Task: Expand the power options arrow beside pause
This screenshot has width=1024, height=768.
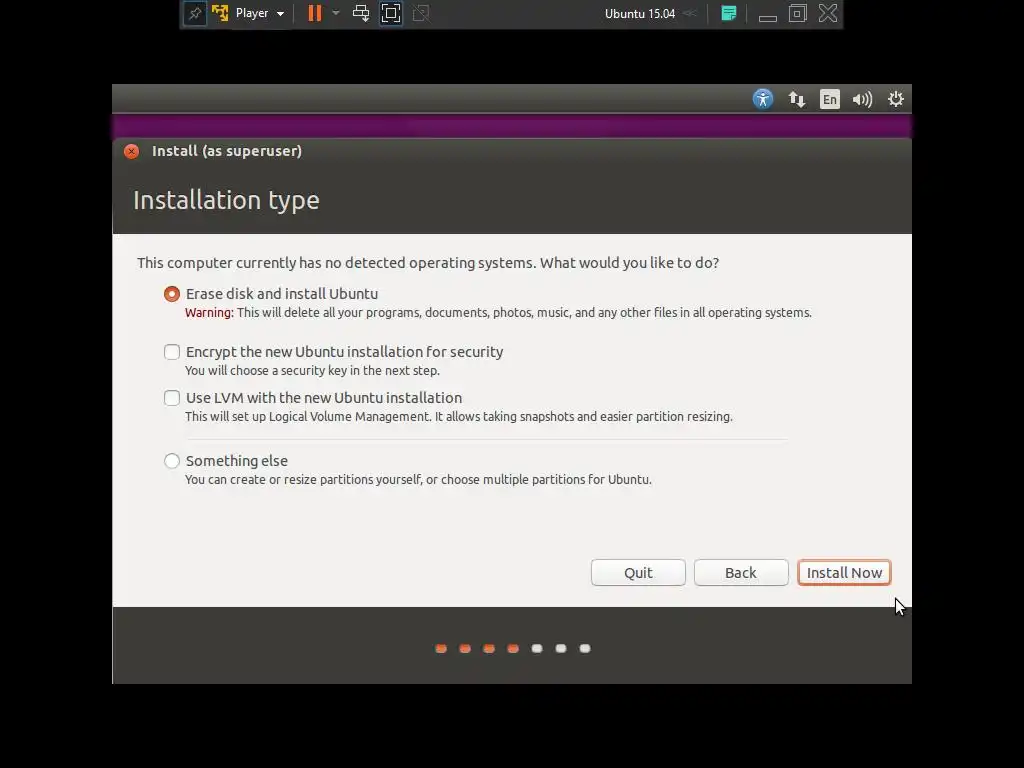Action: click(336, 13)
